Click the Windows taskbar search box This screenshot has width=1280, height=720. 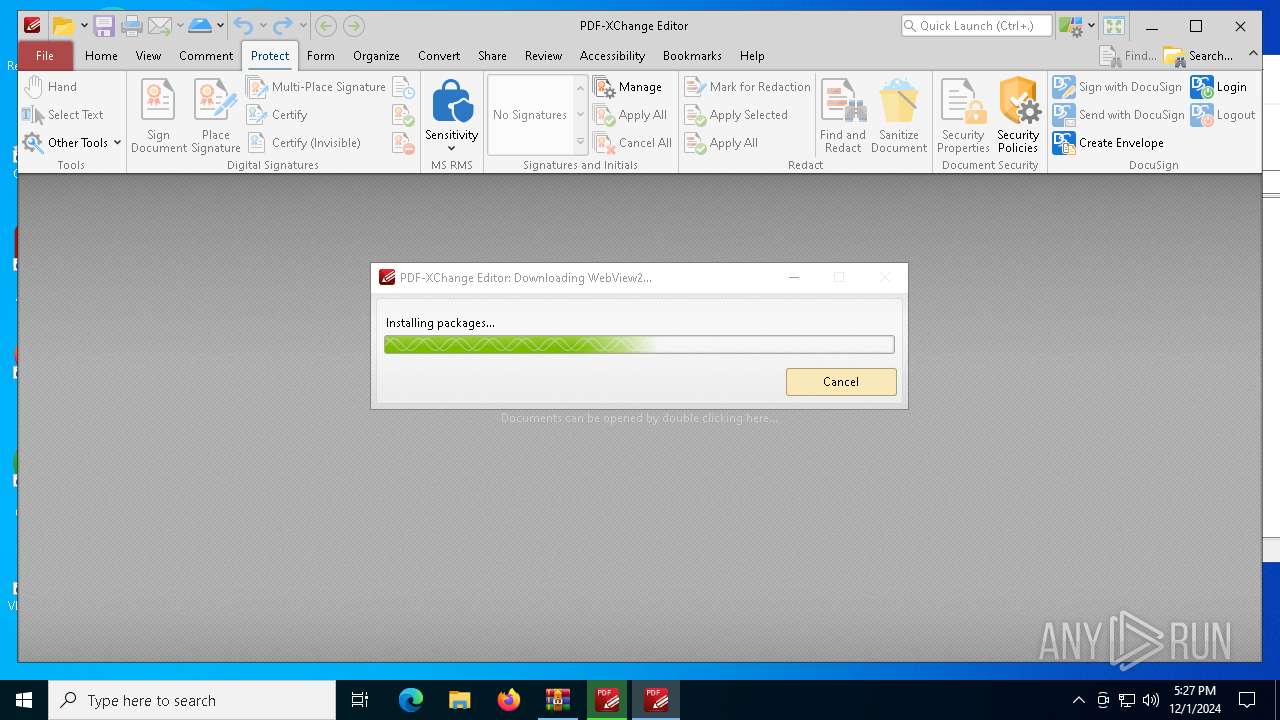tap(192, 700)
